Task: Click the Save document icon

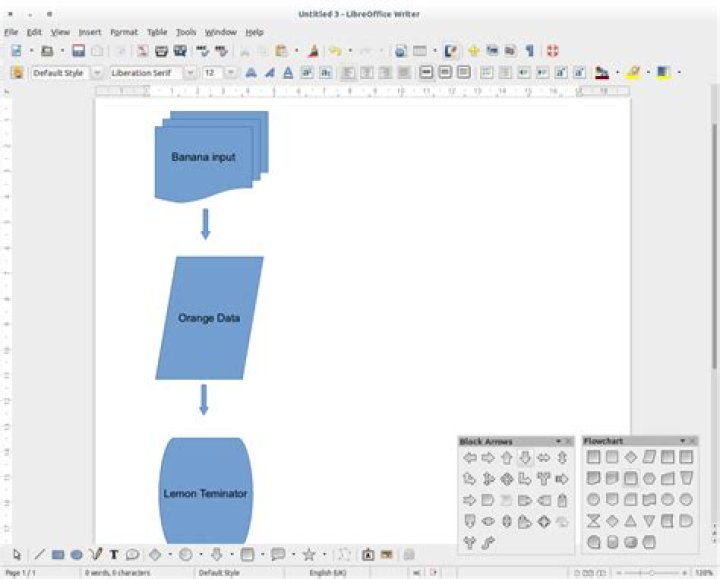Action: pyautogui.click(x=79, y=51)
